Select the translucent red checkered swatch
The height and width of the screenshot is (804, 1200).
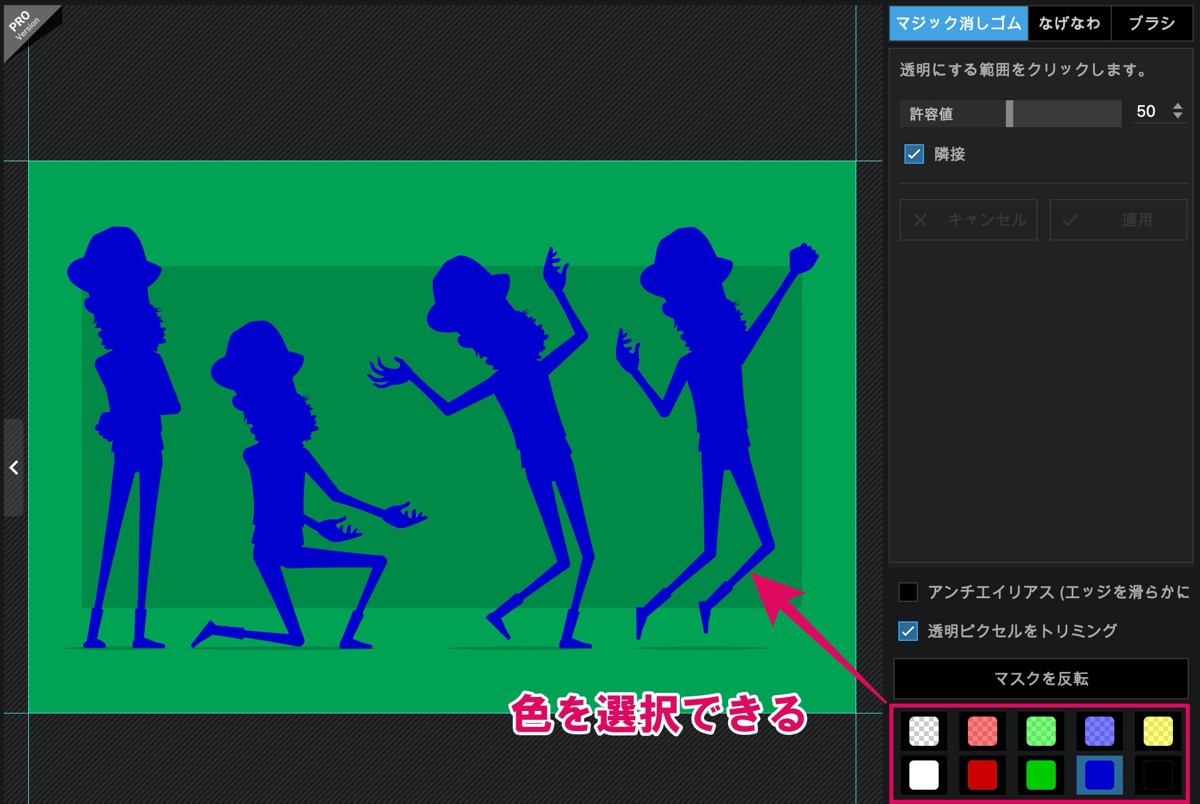[x=982, y=732]
